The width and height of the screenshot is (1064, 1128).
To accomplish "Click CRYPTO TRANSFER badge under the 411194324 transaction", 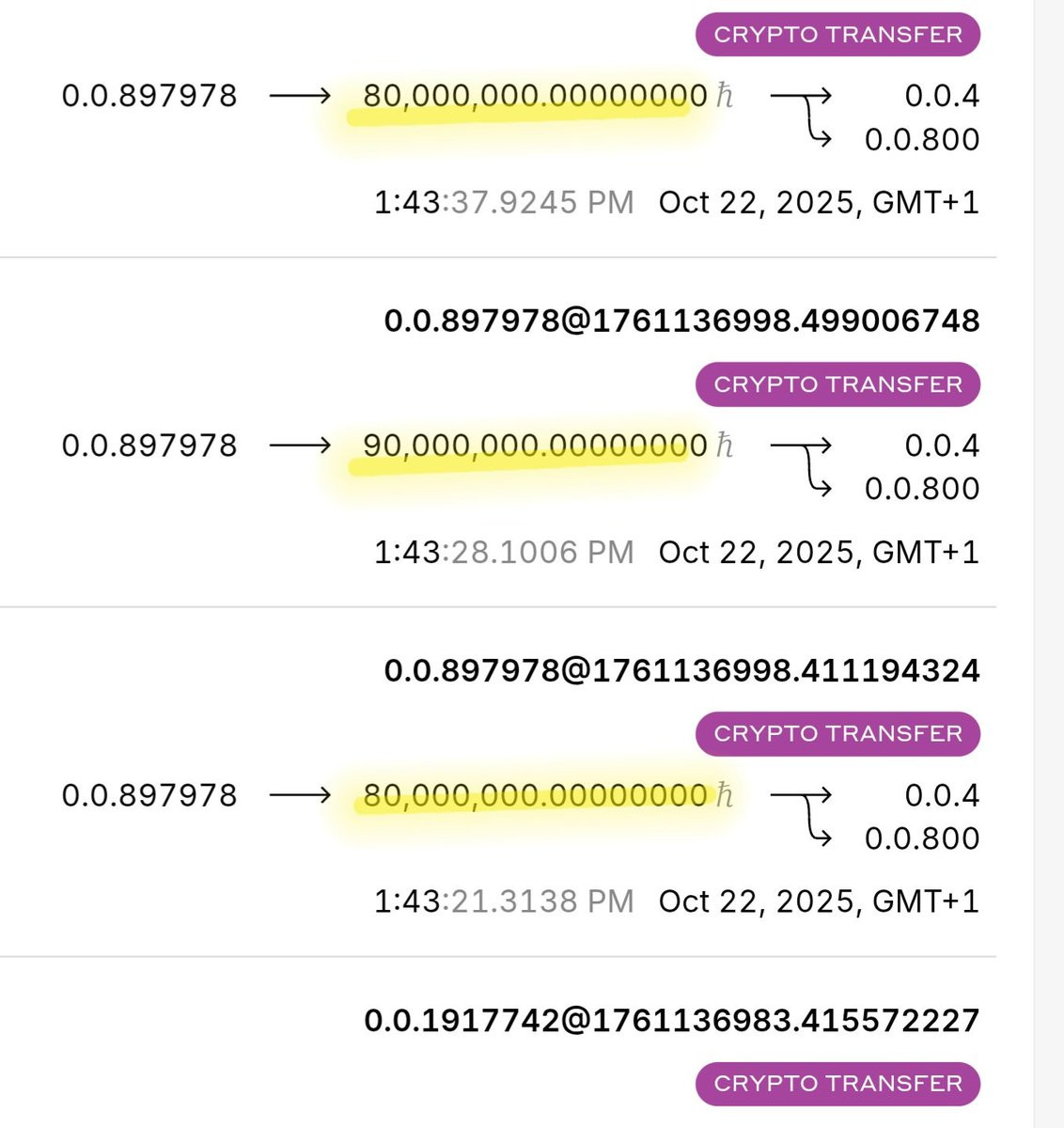I will click(x=837, y=734).
